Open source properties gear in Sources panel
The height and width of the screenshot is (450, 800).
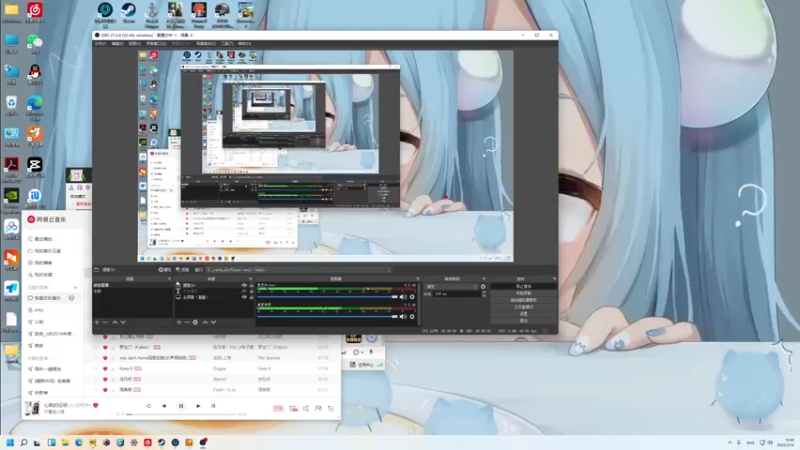coord(195,322)
